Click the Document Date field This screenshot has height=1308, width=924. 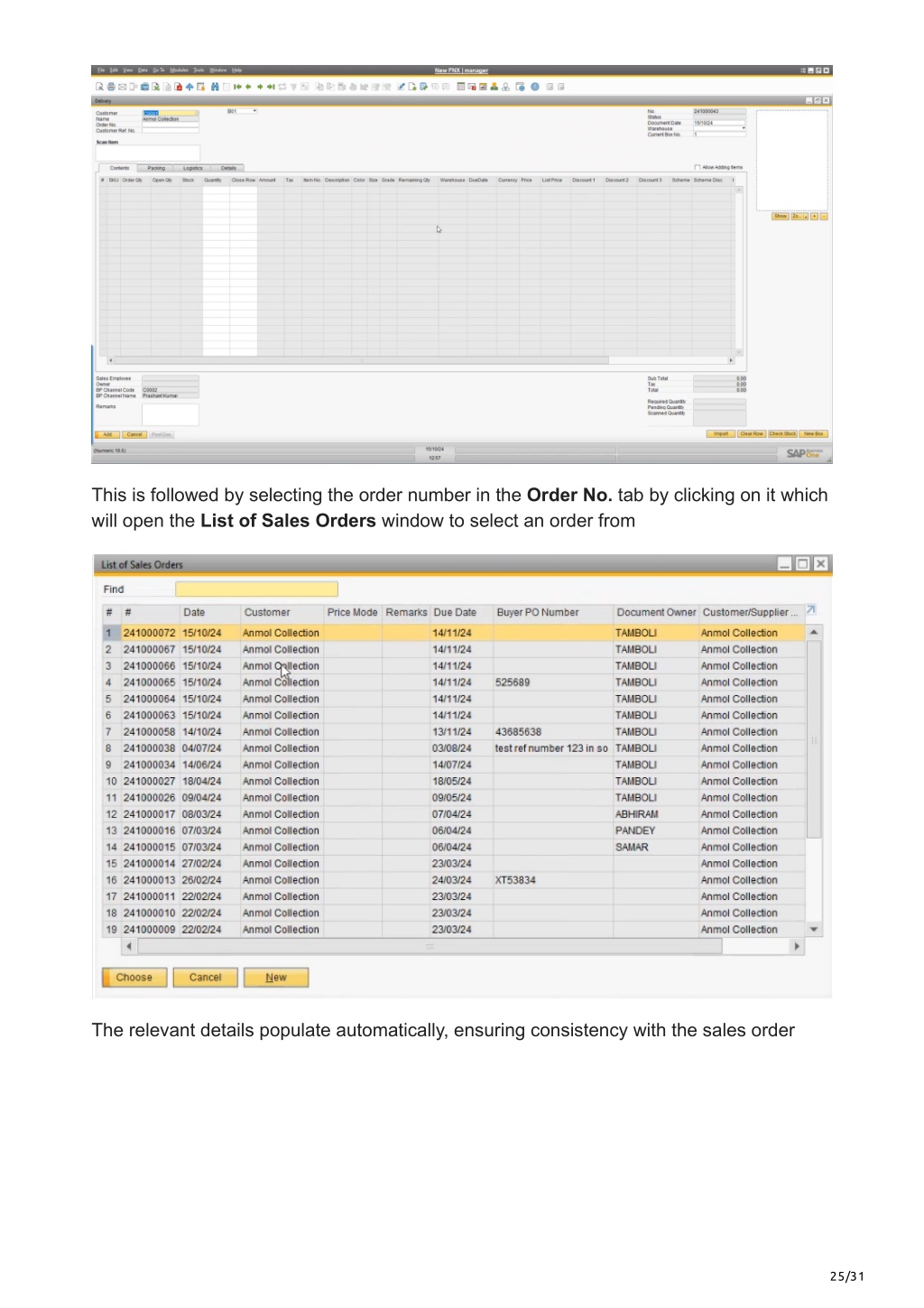click(x=719, y=123)
